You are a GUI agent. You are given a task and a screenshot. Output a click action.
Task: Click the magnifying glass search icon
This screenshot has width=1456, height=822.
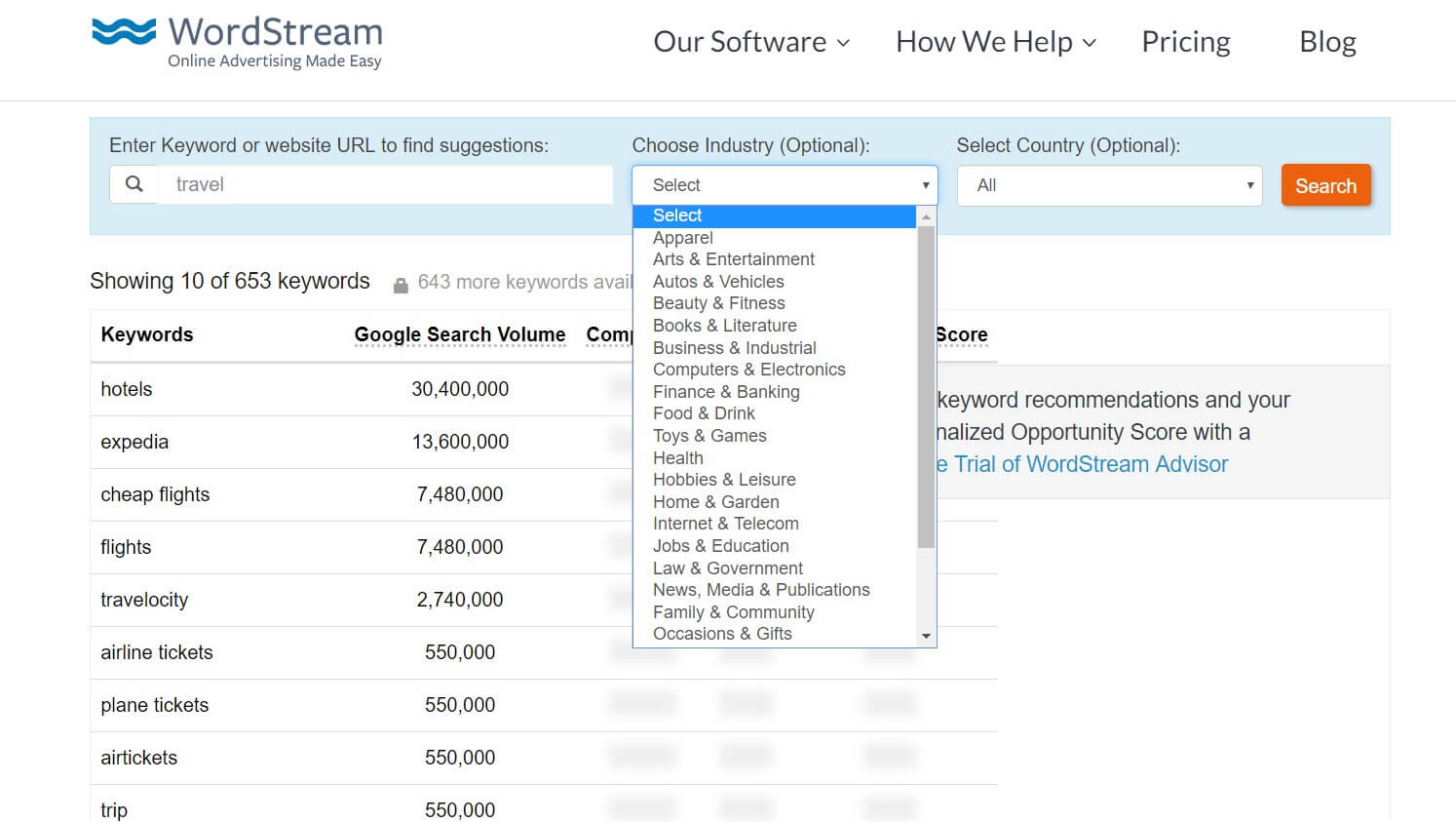(x=134, y=184)
